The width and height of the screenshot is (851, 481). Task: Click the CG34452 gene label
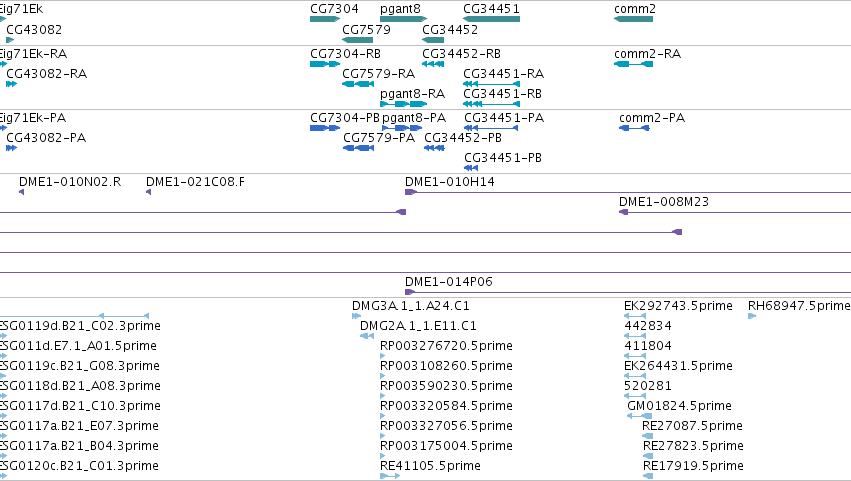450,29
